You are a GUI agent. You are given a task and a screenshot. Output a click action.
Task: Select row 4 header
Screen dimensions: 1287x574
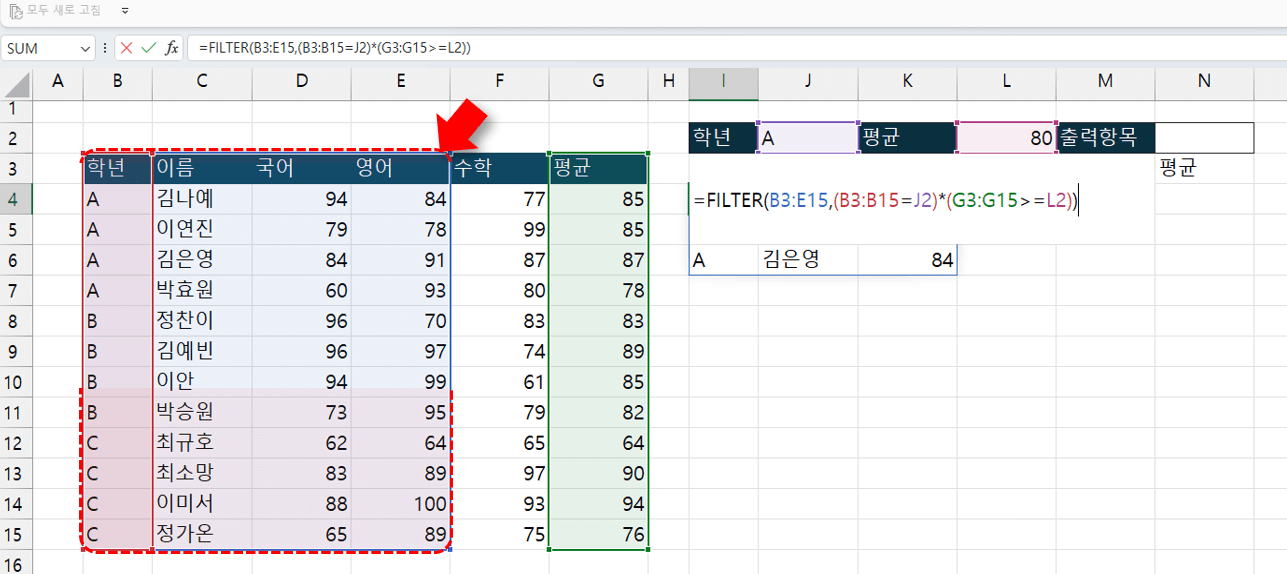(x=16, y=199)
